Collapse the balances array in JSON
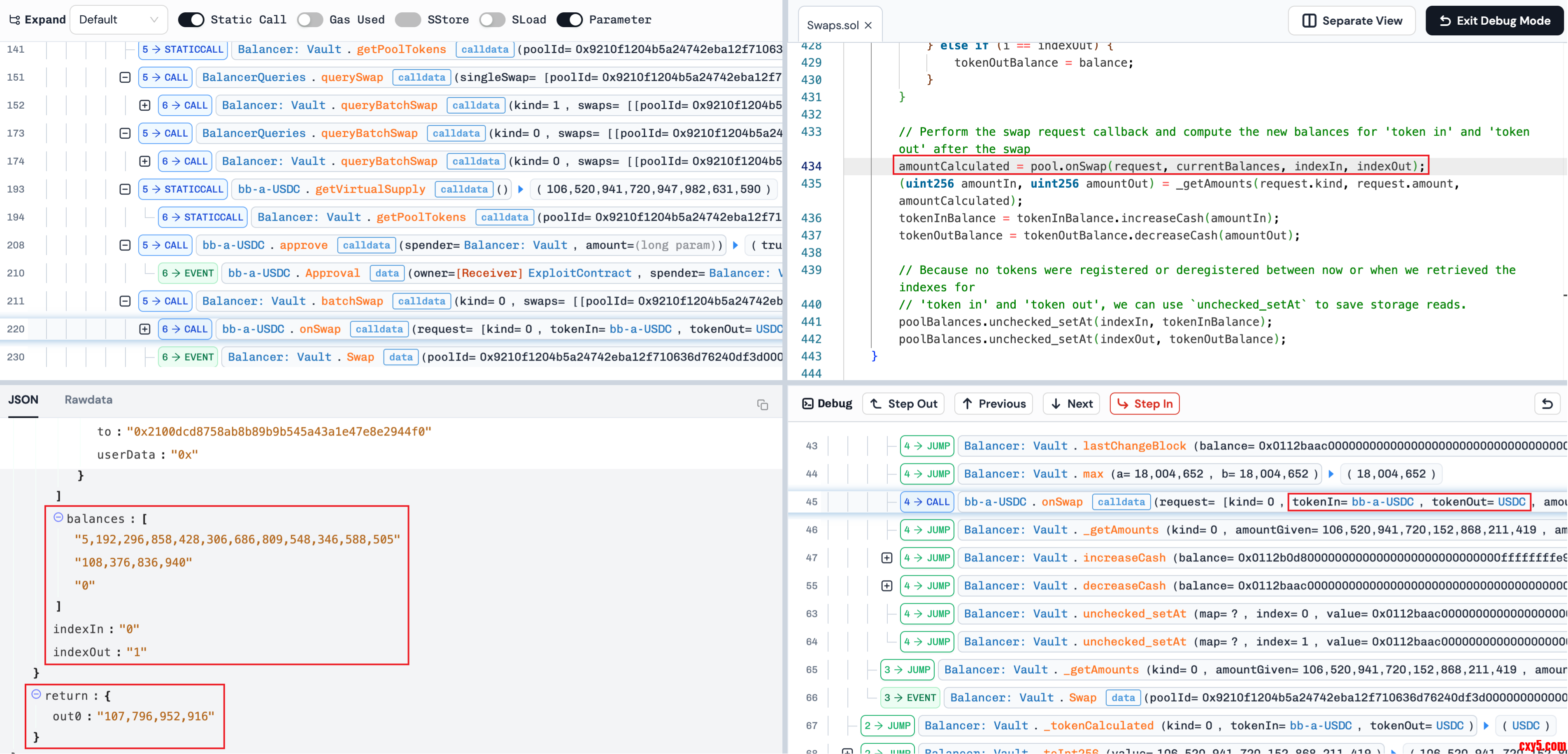The width and height of the screenshot is (1568, 754). (58, 517)
